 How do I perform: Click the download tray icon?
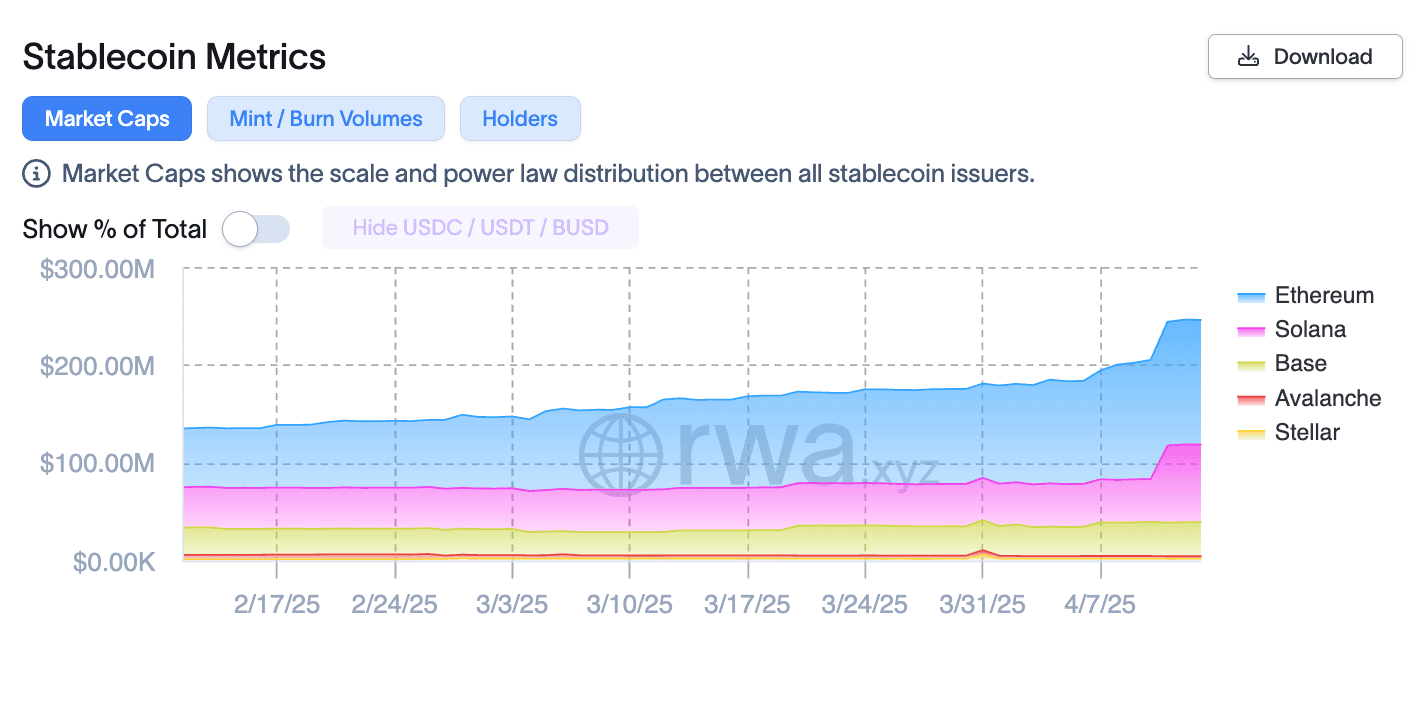1248,57
